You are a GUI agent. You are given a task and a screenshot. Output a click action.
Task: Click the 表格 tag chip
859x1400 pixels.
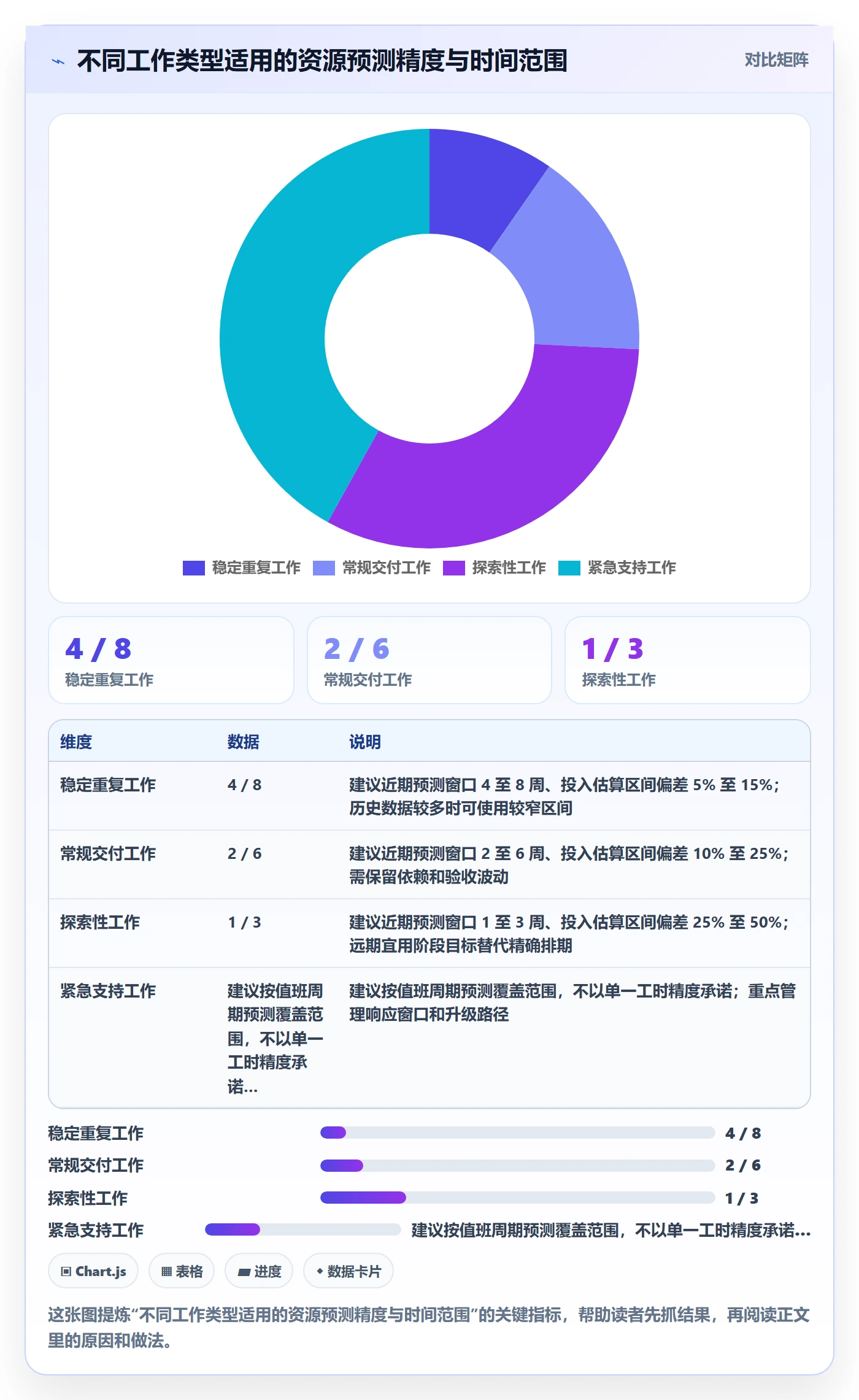(182, 1271)
